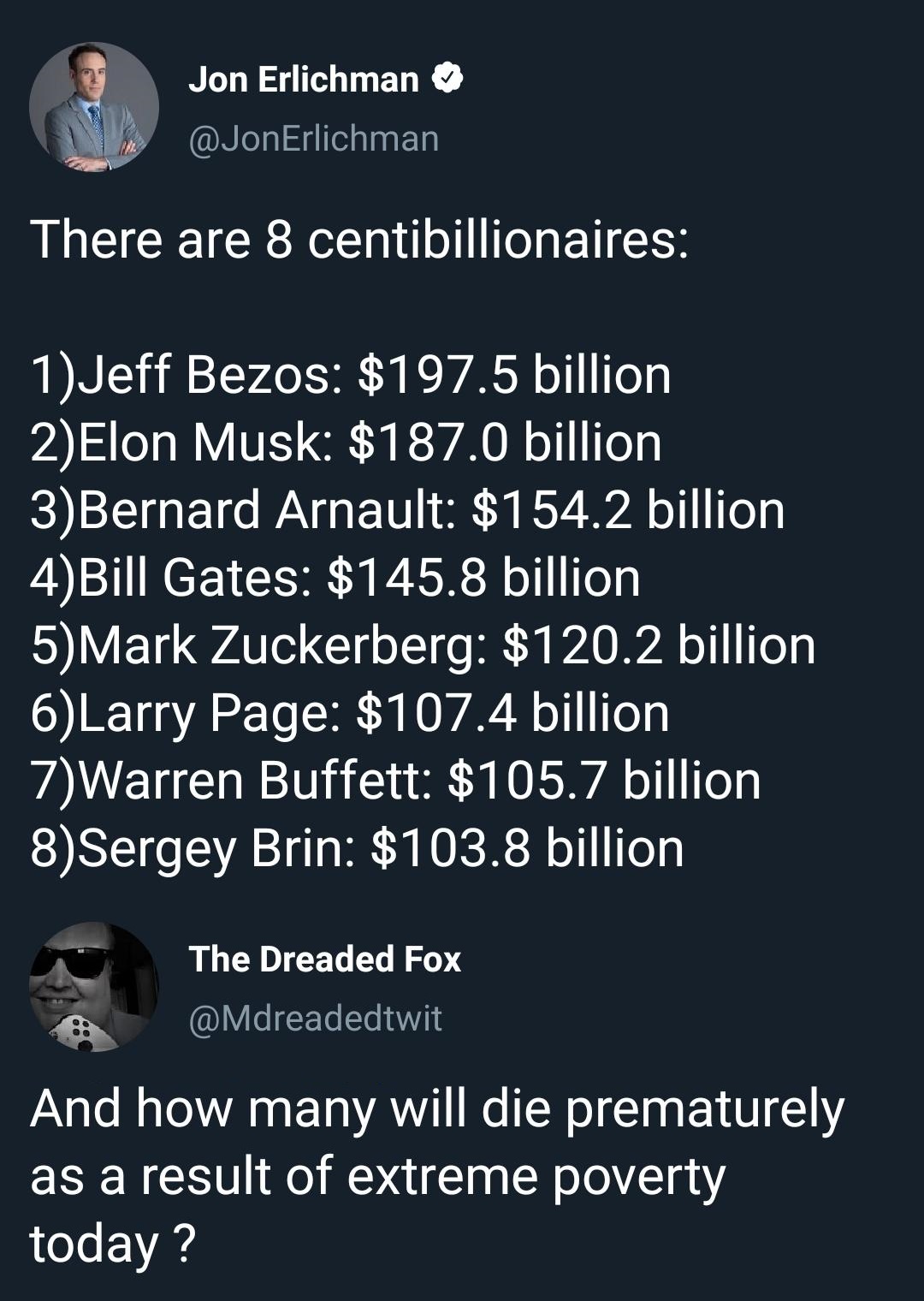The image size is (924, 1301).
Task: Click the blue verified checkmark badge
Action: point(447,80)
